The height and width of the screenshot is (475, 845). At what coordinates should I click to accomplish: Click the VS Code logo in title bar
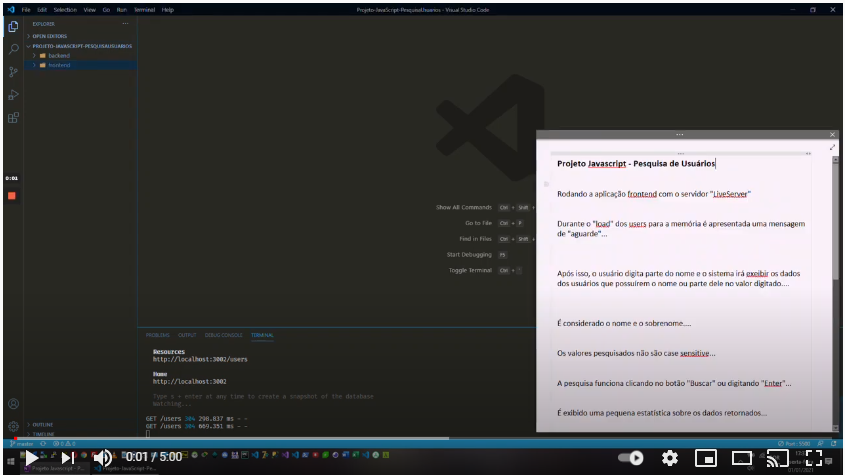click(11, 10)
